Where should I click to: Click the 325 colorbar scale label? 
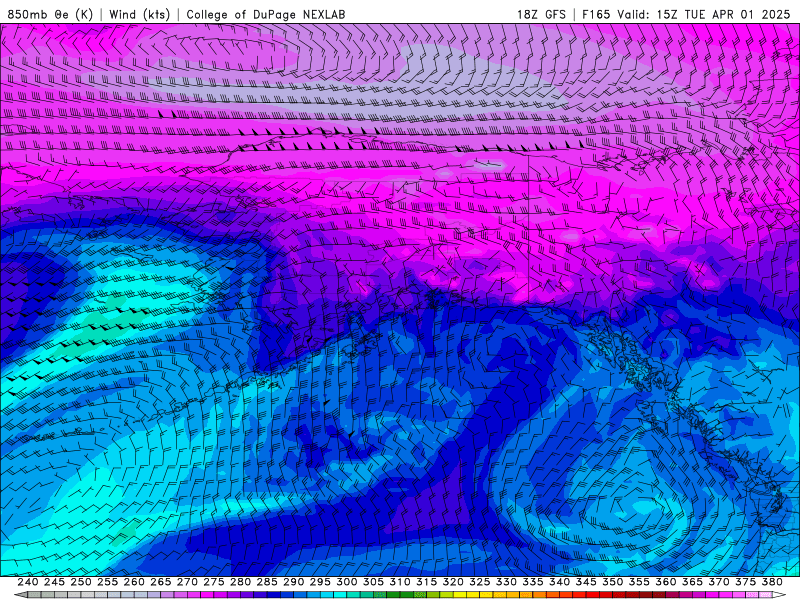(480, 582)
